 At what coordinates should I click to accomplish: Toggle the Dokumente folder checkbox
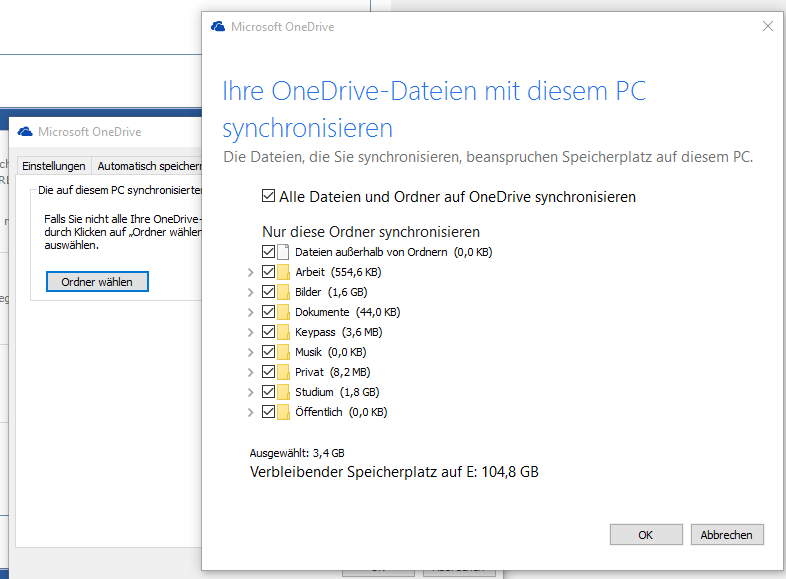(x=268, y=312)
